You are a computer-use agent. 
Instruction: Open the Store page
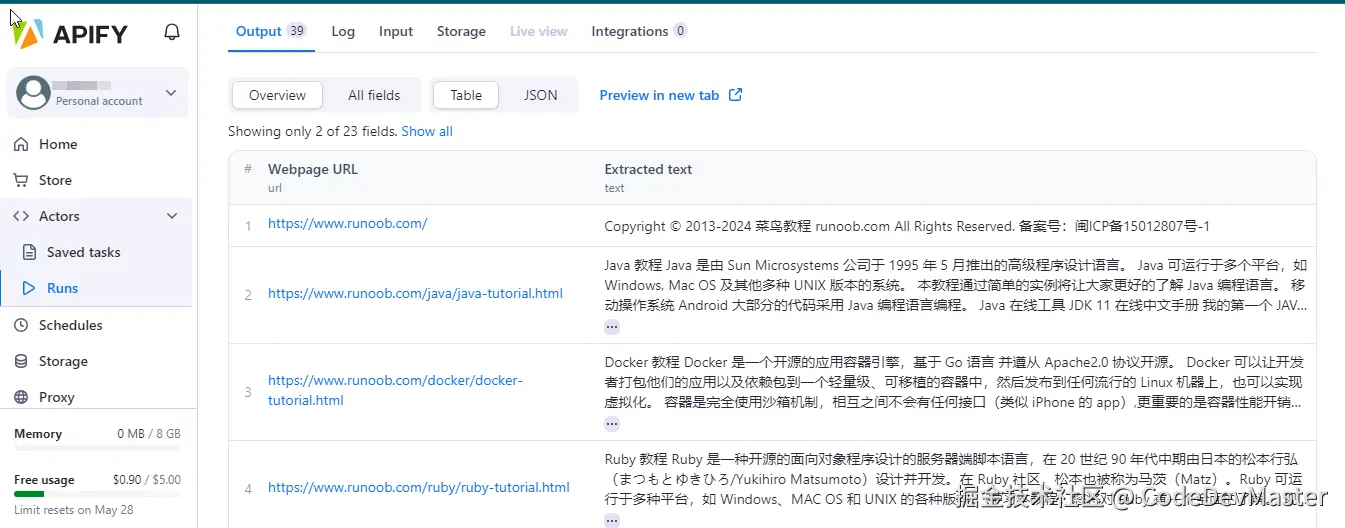(55, 180)
